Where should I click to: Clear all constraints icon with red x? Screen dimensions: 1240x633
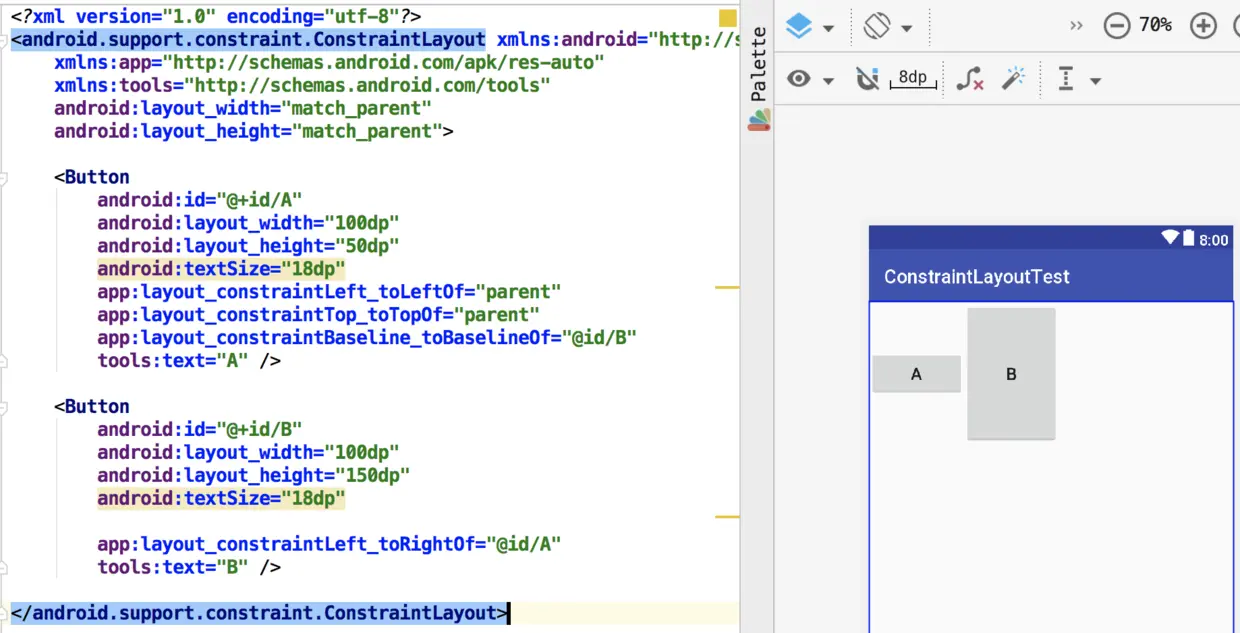click(969, 79)
